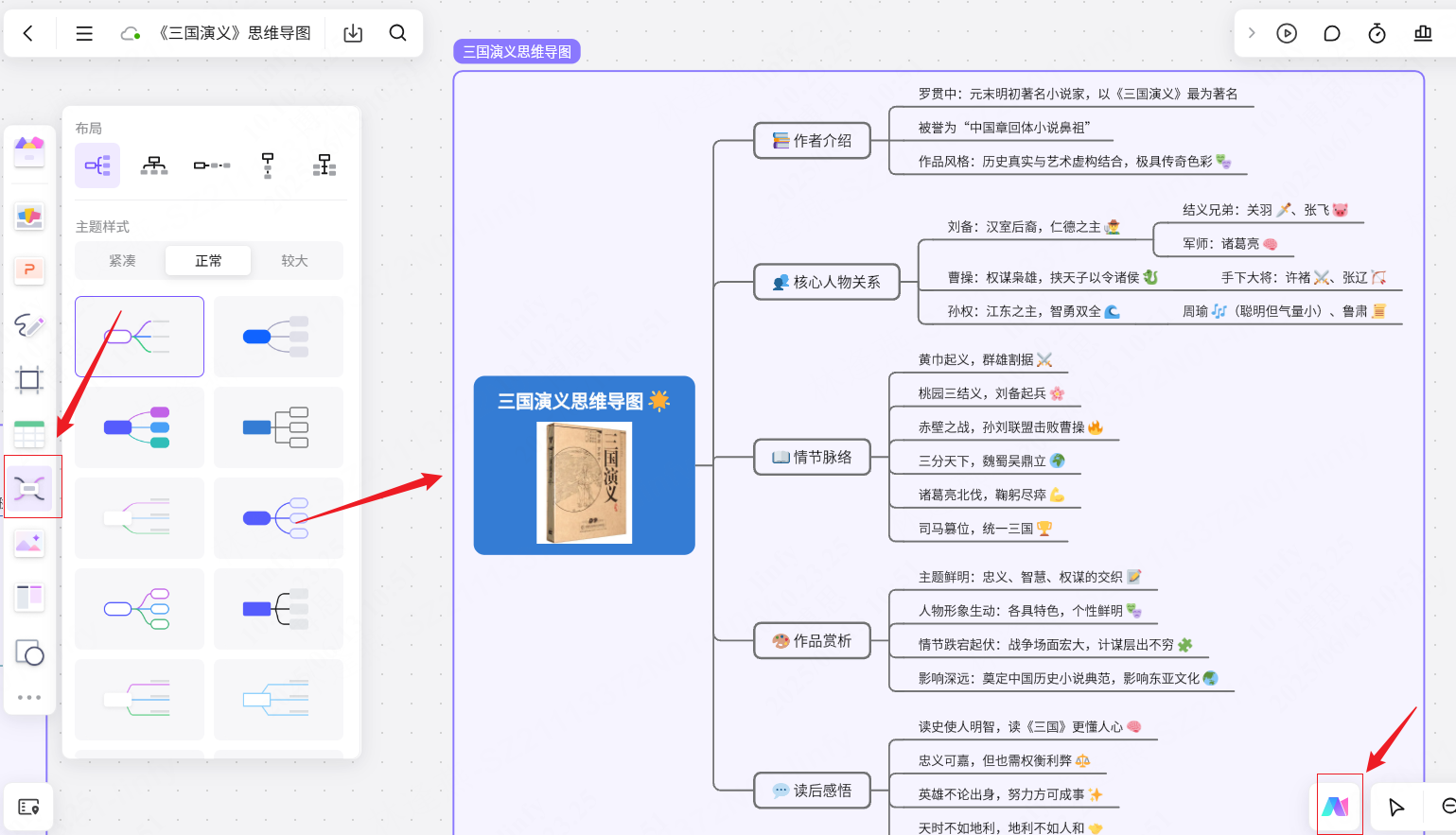Open the minimap location button

[28, 807]
